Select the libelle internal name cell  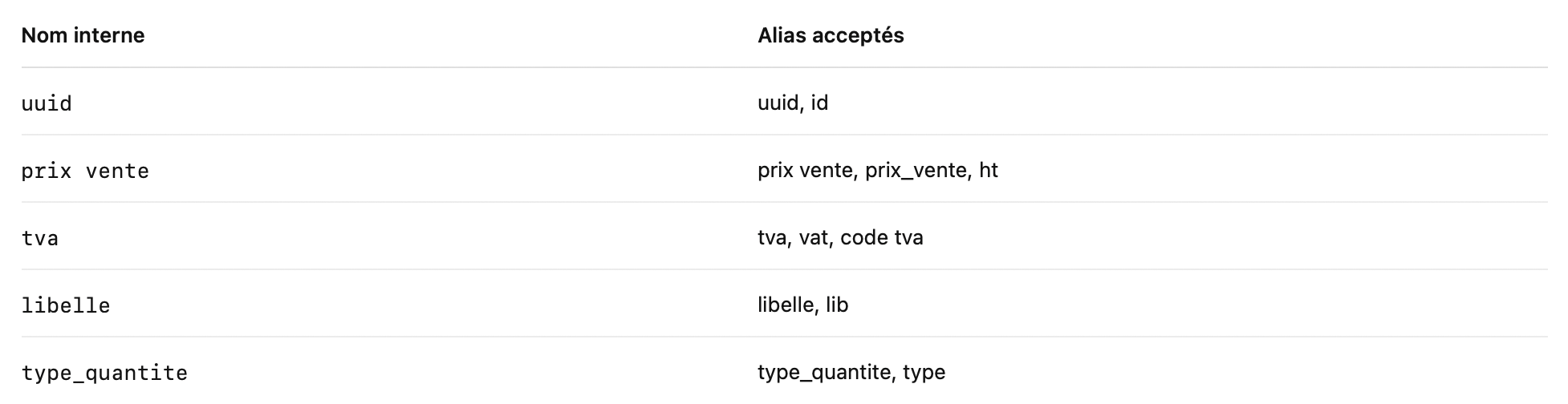[x=66, y=305]
